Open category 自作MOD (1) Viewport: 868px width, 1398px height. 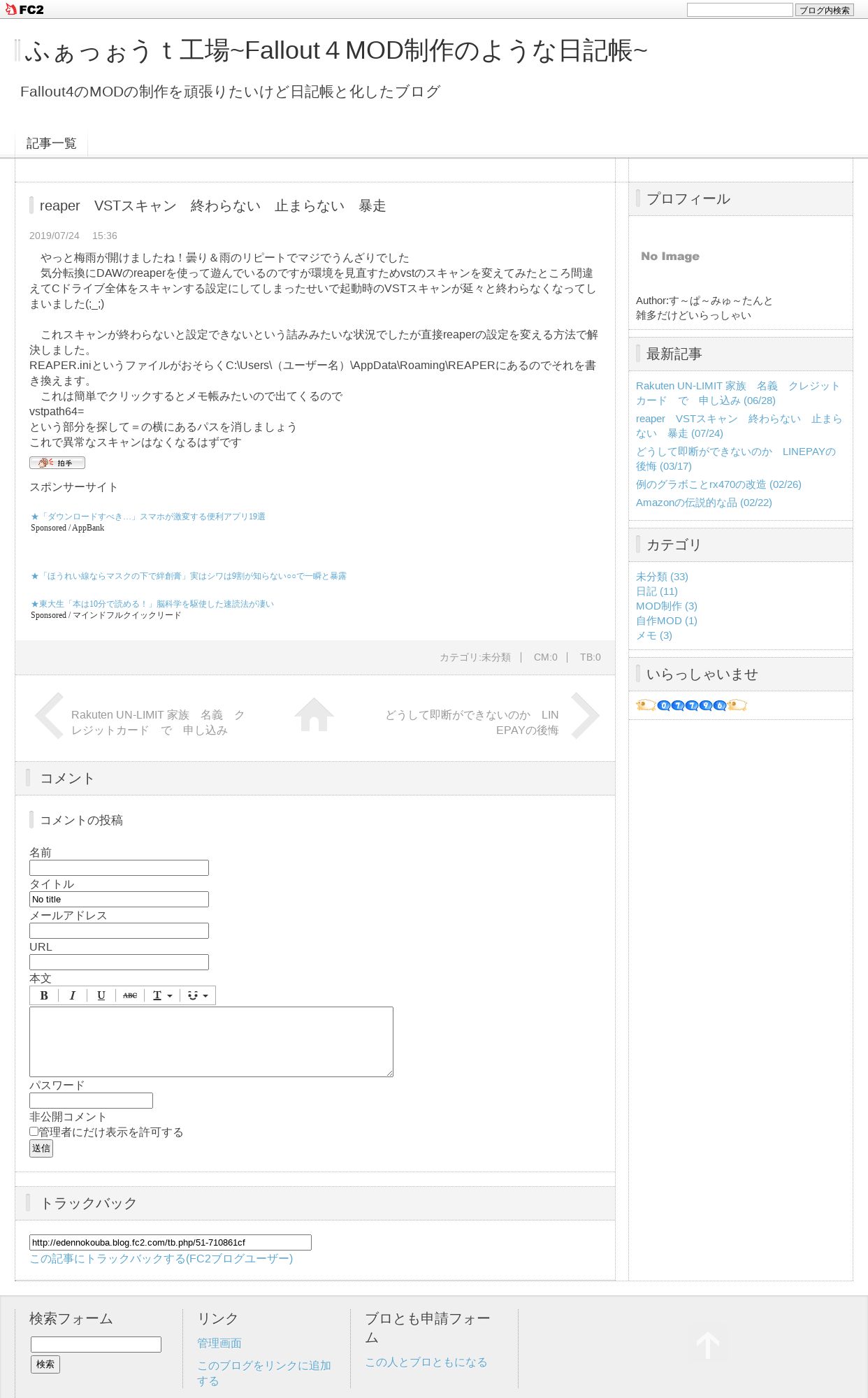pos(667,620)
